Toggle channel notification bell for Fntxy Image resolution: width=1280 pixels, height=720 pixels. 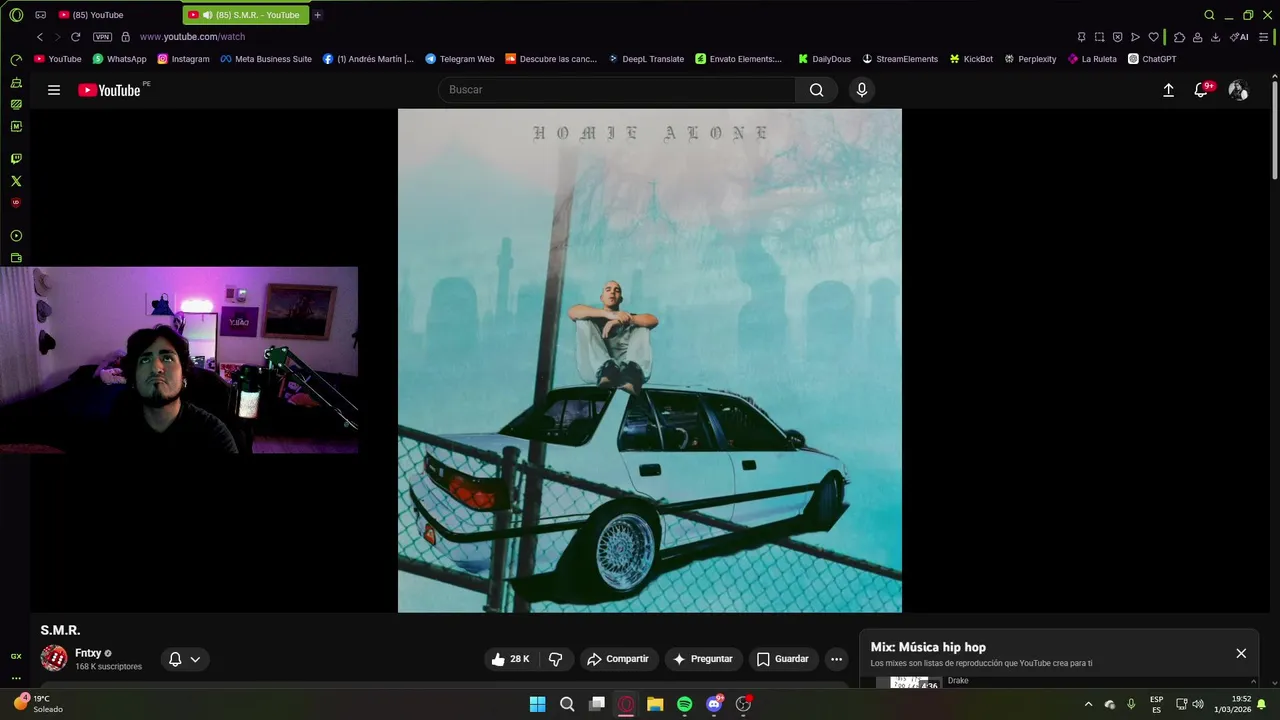click(185, 659)
